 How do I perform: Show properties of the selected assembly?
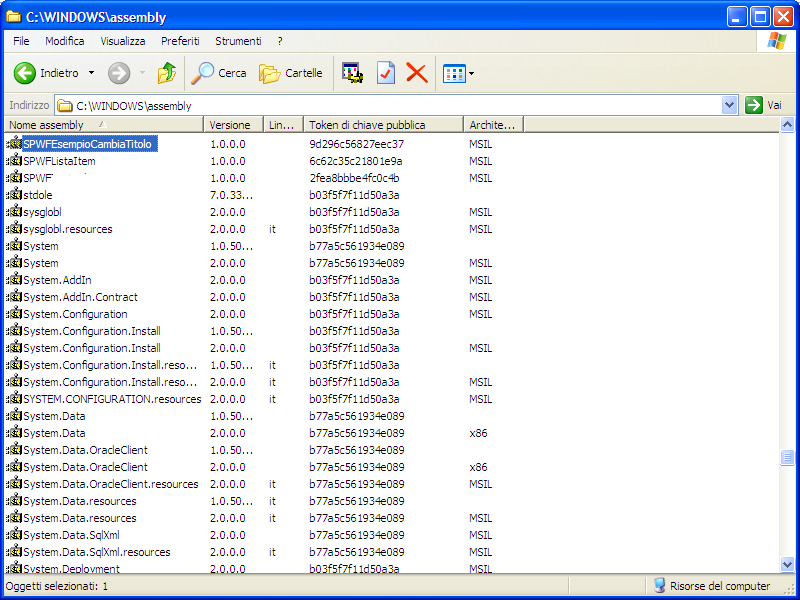click(x=386, y=73)
